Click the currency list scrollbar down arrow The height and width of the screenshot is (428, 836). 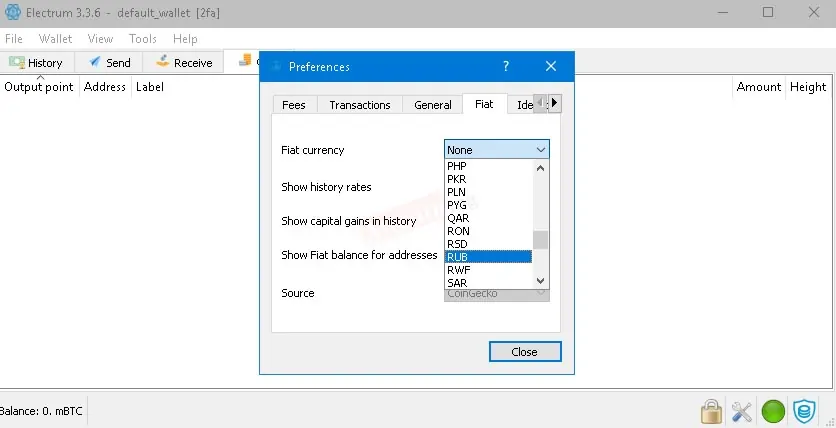(x=541, y=281)
